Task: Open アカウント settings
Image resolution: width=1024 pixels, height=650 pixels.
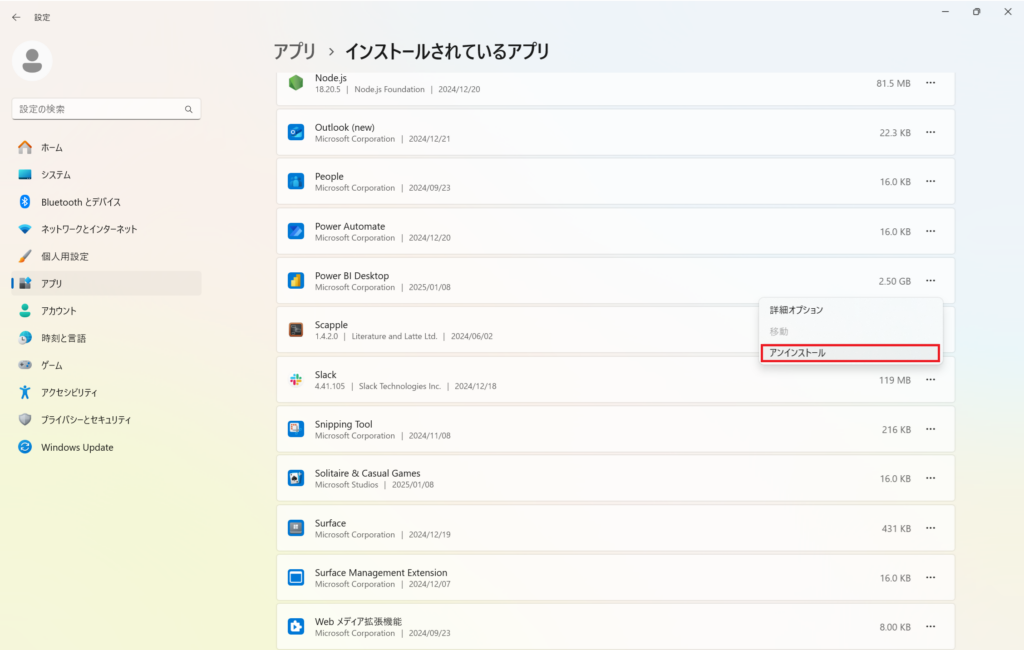Action: (x=106, y=311)
